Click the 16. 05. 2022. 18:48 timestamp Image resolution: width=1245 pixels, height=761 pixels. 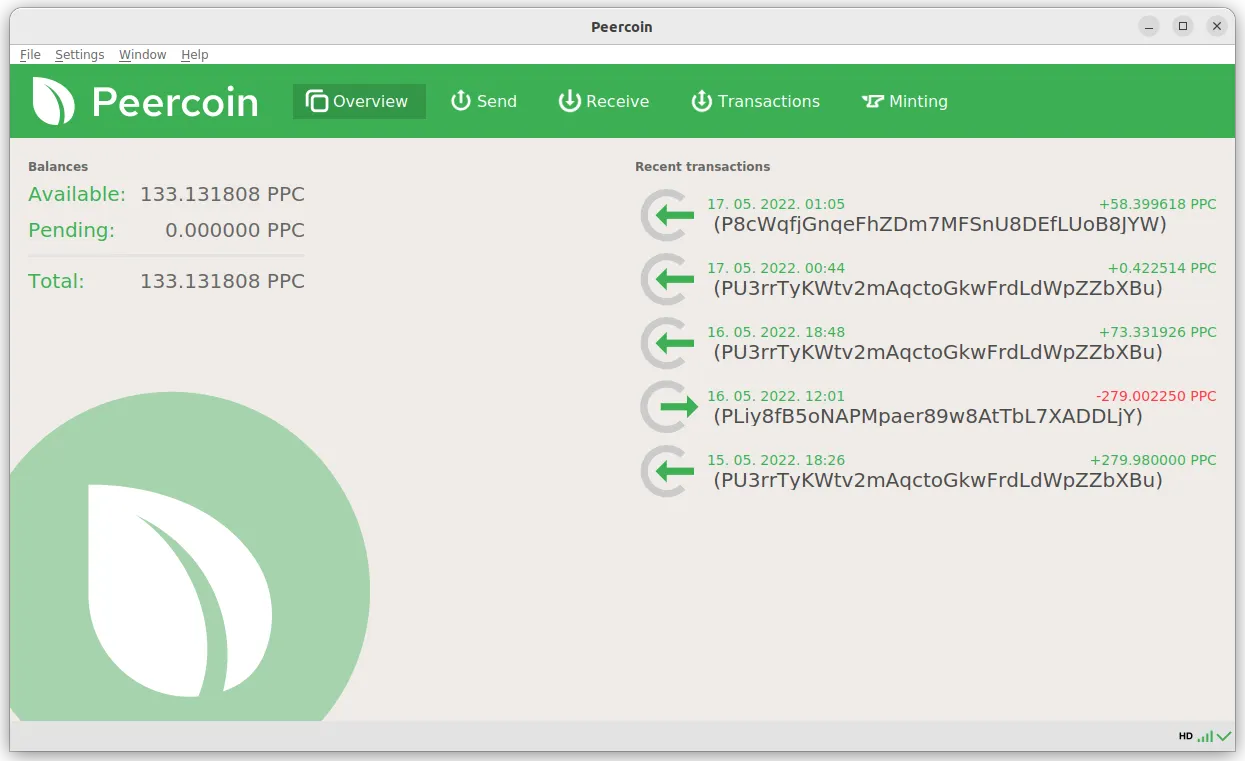click(776, 332)
